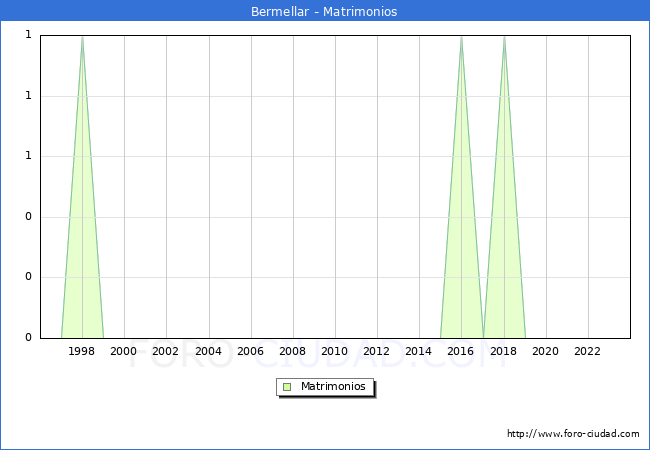Pick the 2004 x-axis label

pyautogui.click(x=208, y=351)
